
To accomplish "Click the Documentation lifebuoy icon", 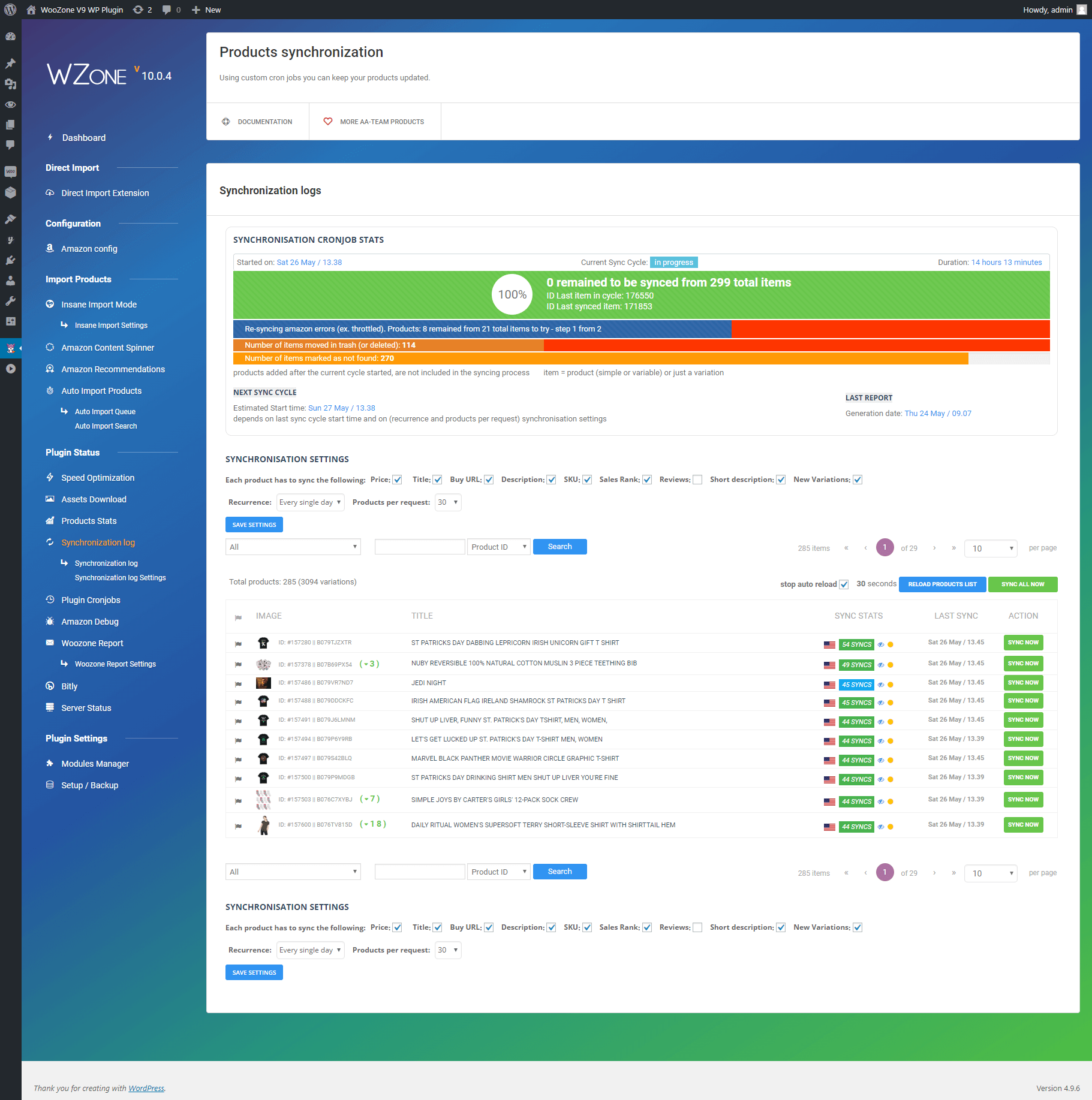I will click(x=226, y=122).
